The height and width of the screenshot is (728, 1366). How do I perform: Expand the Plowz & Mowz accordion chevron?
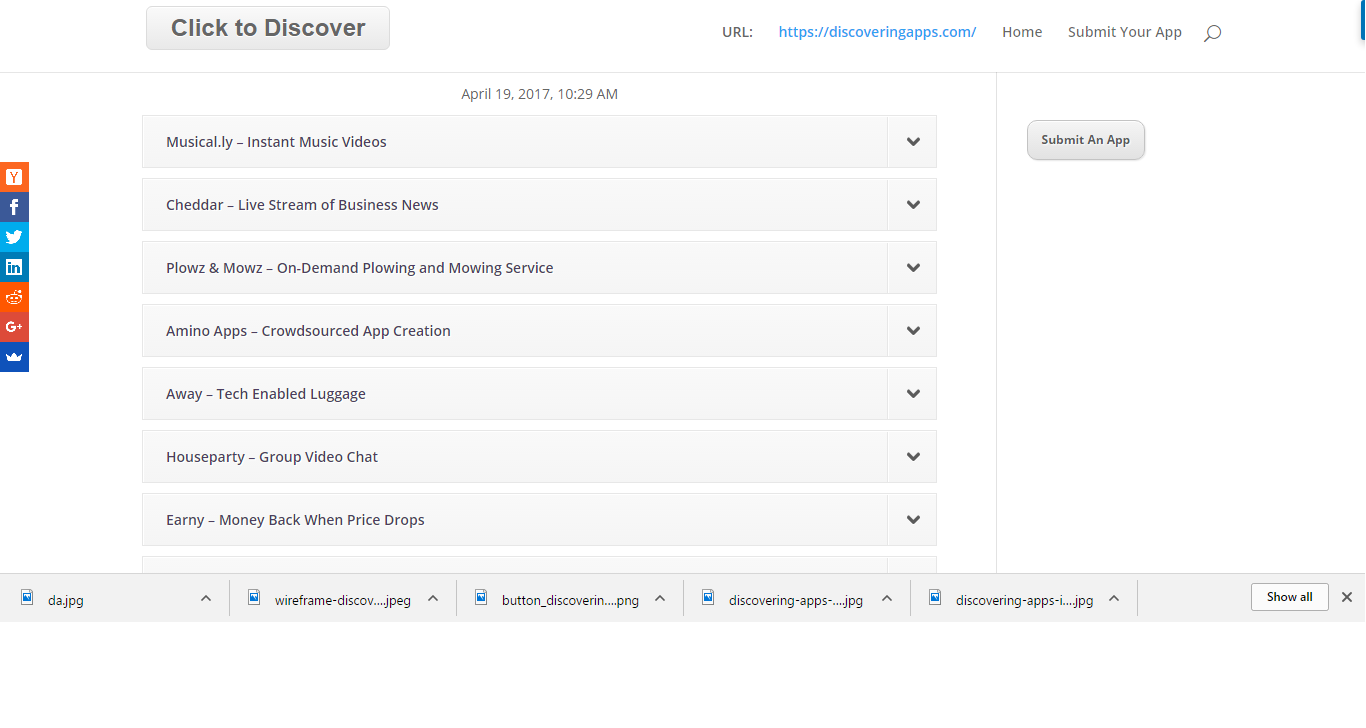(x=913, y=268)
